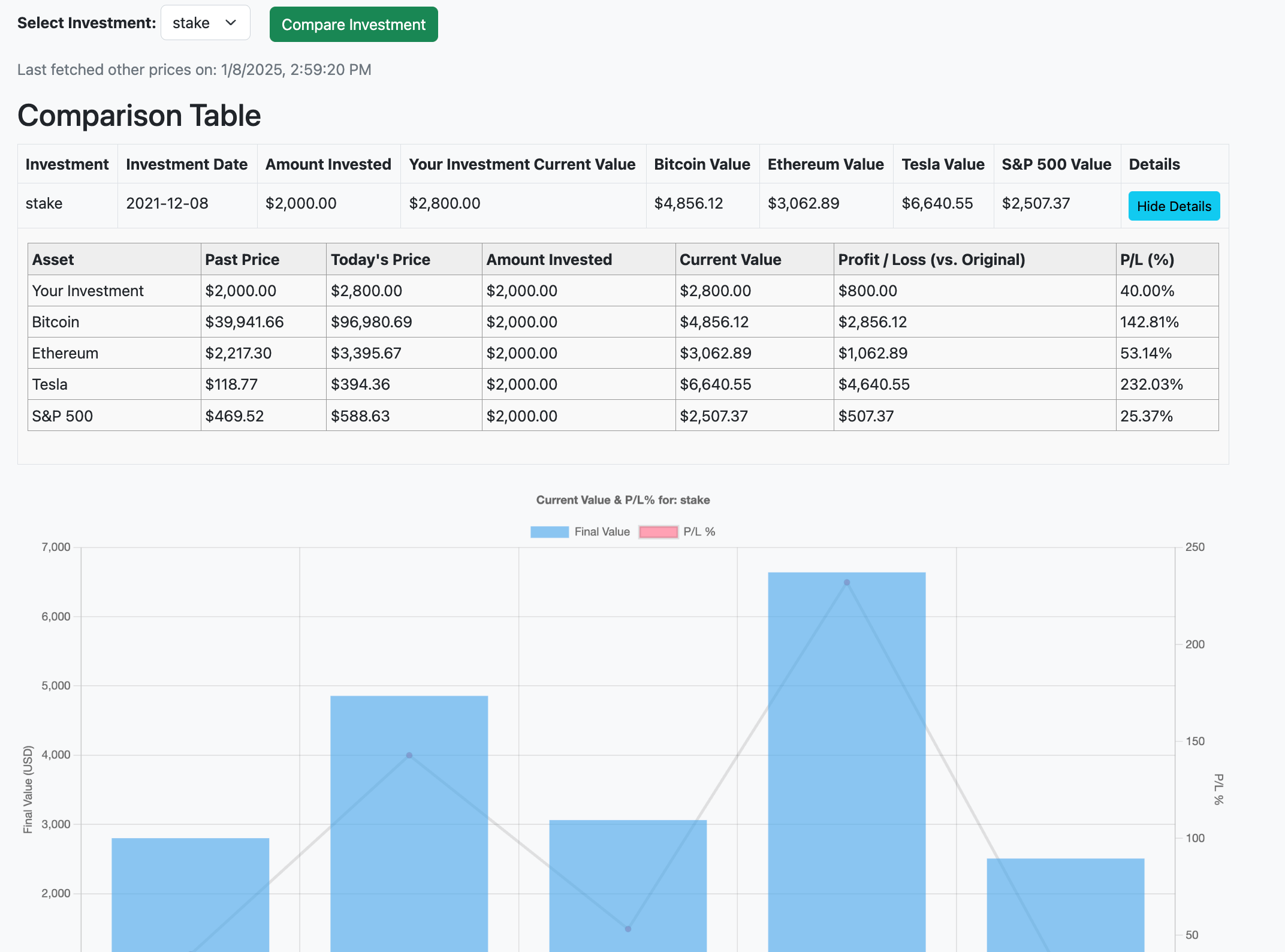
Task: Click the Comparison Table heading
Action: 139,116
